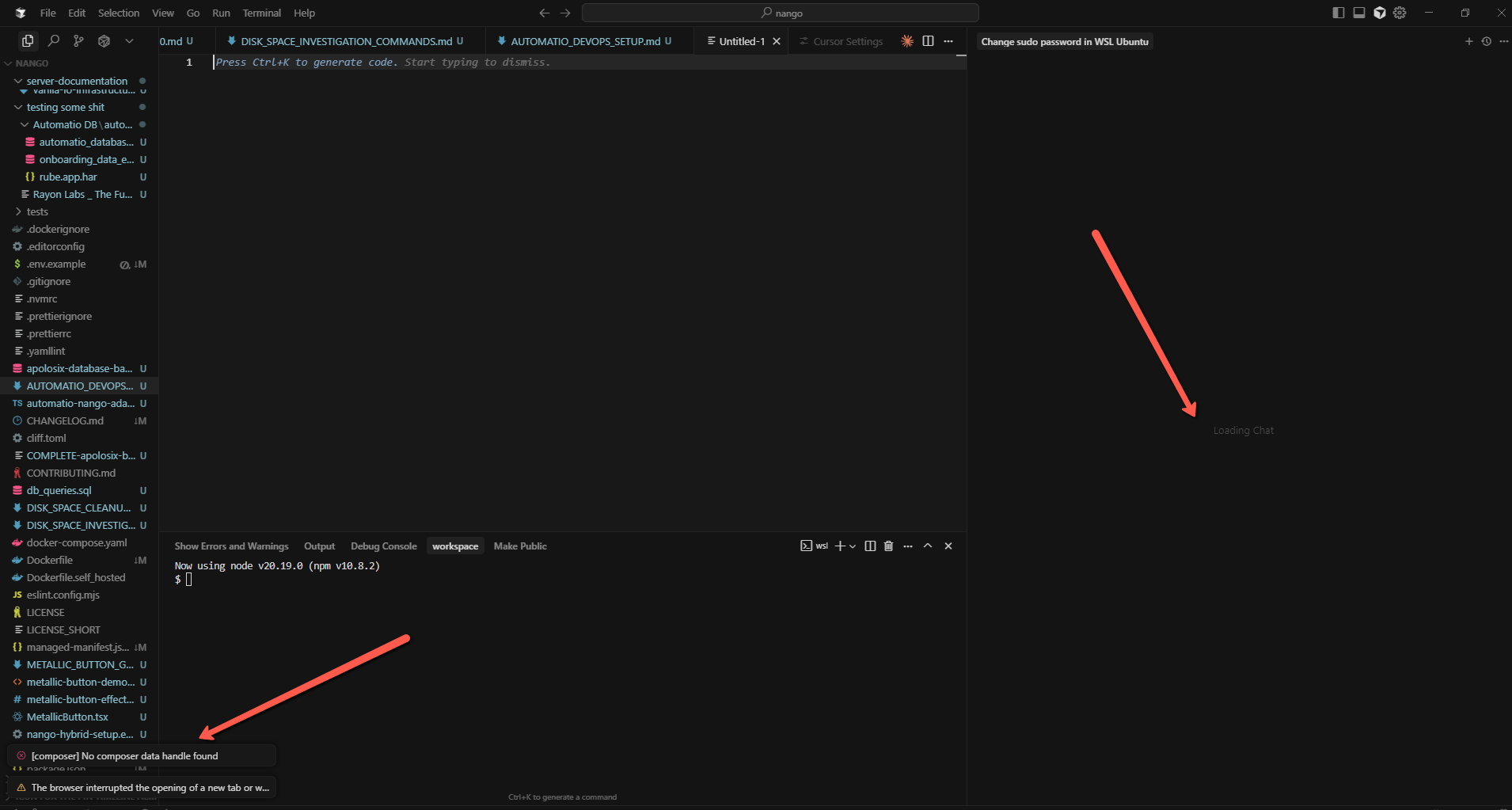Screen dimensions: 1512x810
Task: Open MetallicButton.tsx file
Action: pos(67,717)
